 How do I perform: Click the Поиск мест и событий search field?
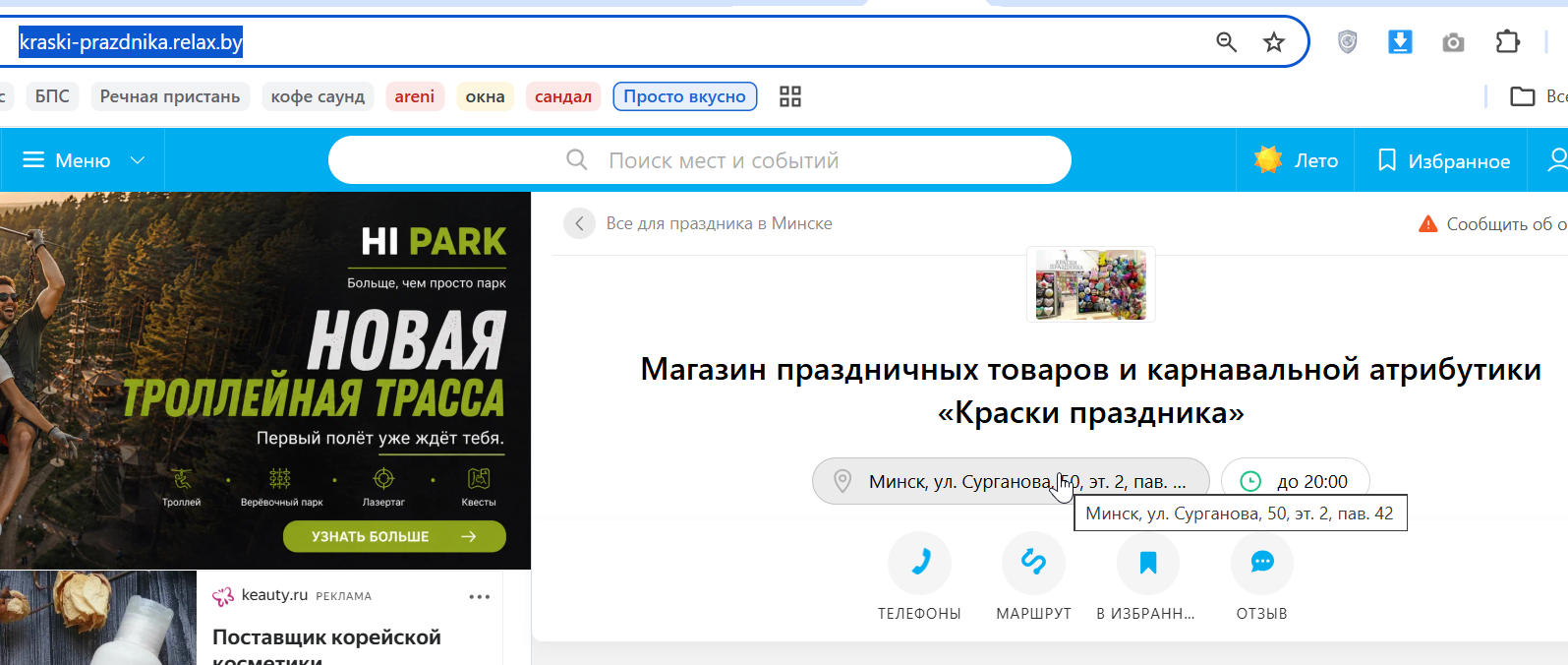coord(699,159)
